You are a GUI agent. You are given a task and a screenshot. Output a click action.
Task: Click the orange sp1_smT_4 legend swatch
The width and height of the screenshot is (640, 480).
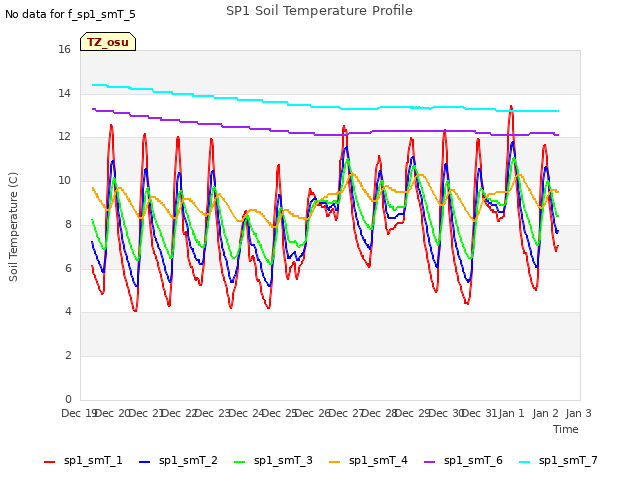[x=334, y=462]
